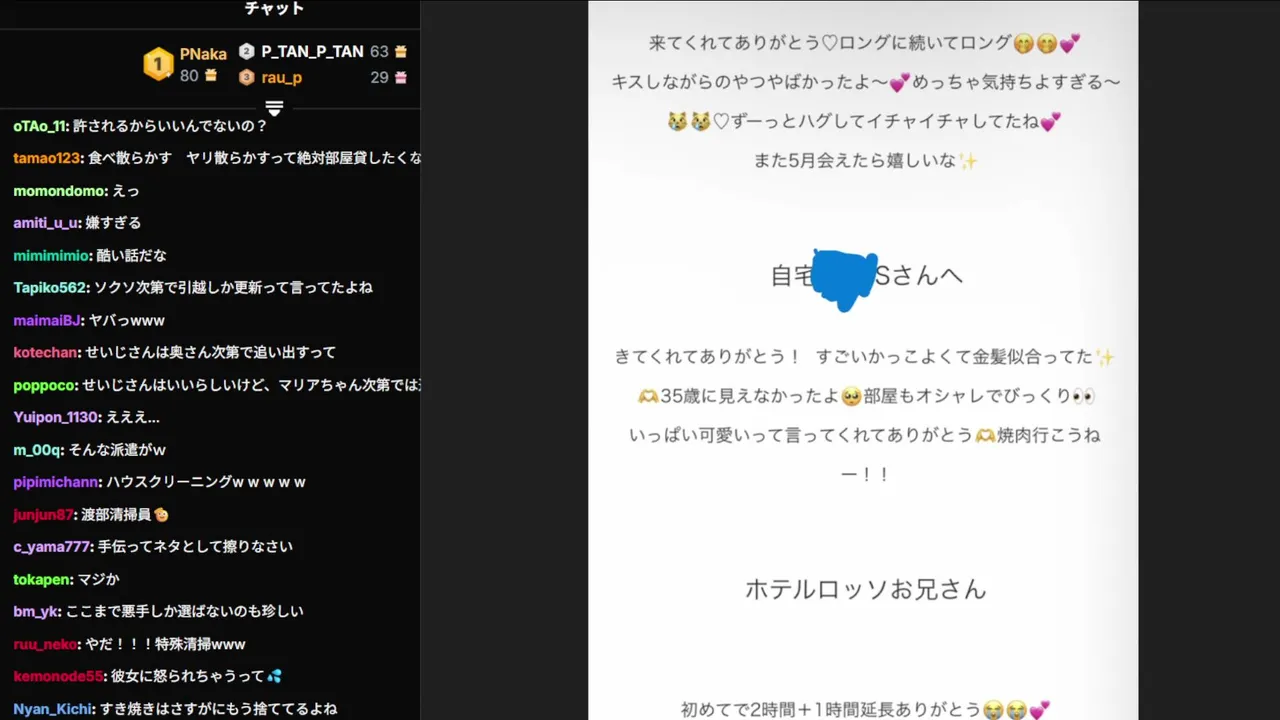Click the gift icon next to 63
The image size is (1280, 720).
[401, 51]
